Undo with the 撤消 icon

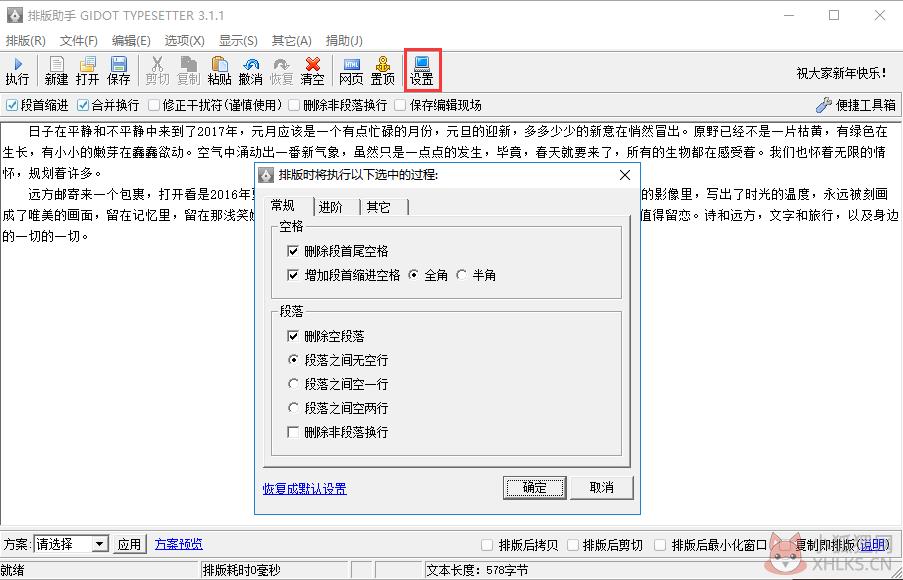tap(251, 71)
